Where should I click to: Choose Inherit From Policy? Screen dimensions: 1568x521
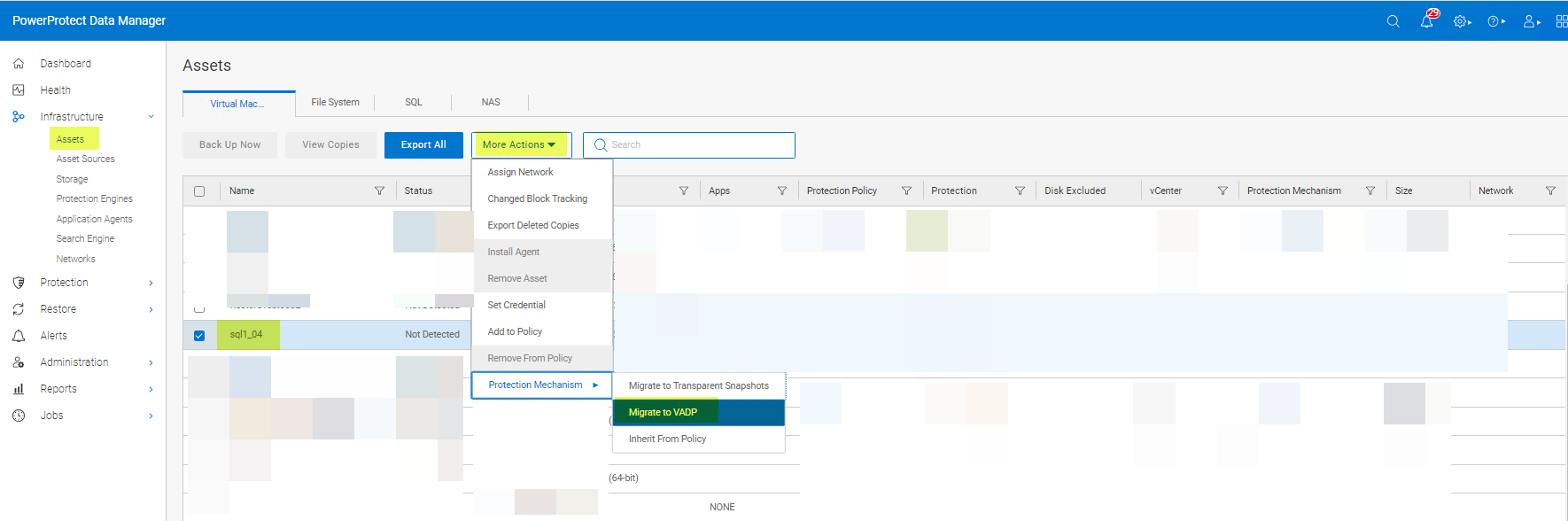pyautogui.click(x=698, y=439)
